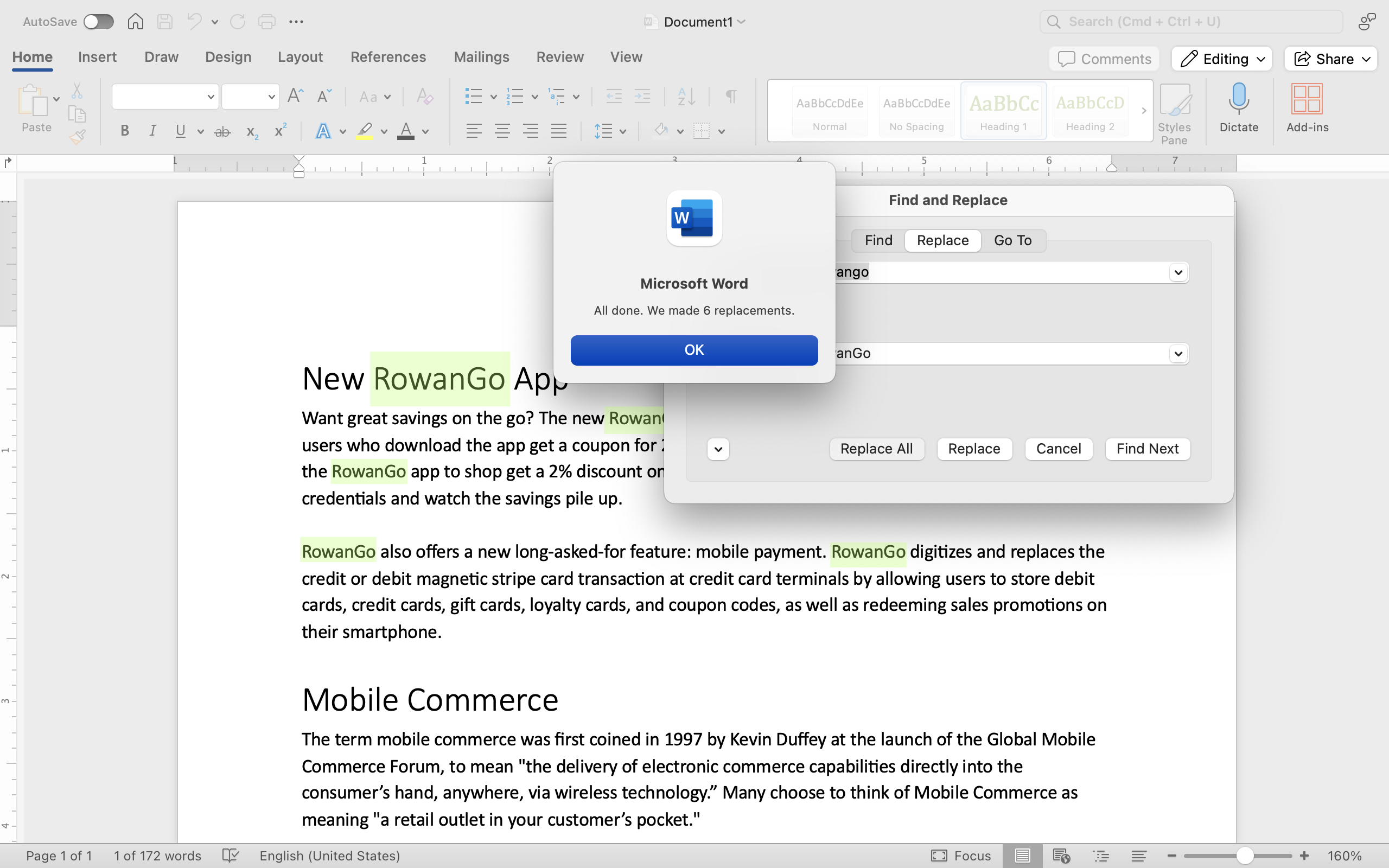
Task: Open the Insert ribbon tab
Action: coord(97,57)
